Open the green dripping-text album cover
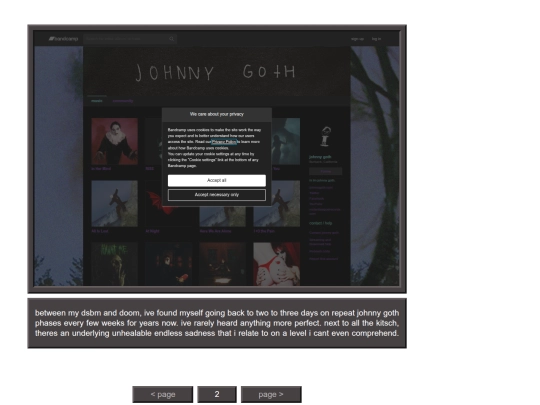The width and height of the screenshot is (540, 405). coord(115,264)
